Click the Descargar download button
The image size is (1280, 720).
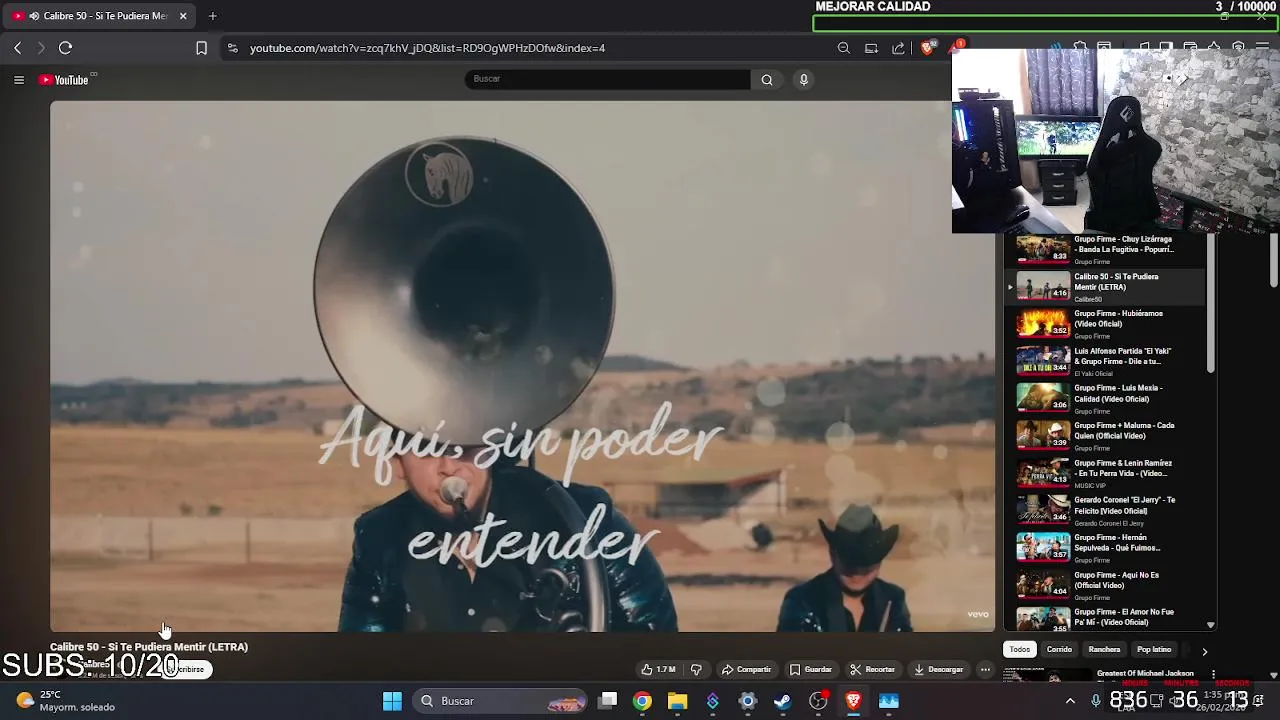click(x=938, y=669)
